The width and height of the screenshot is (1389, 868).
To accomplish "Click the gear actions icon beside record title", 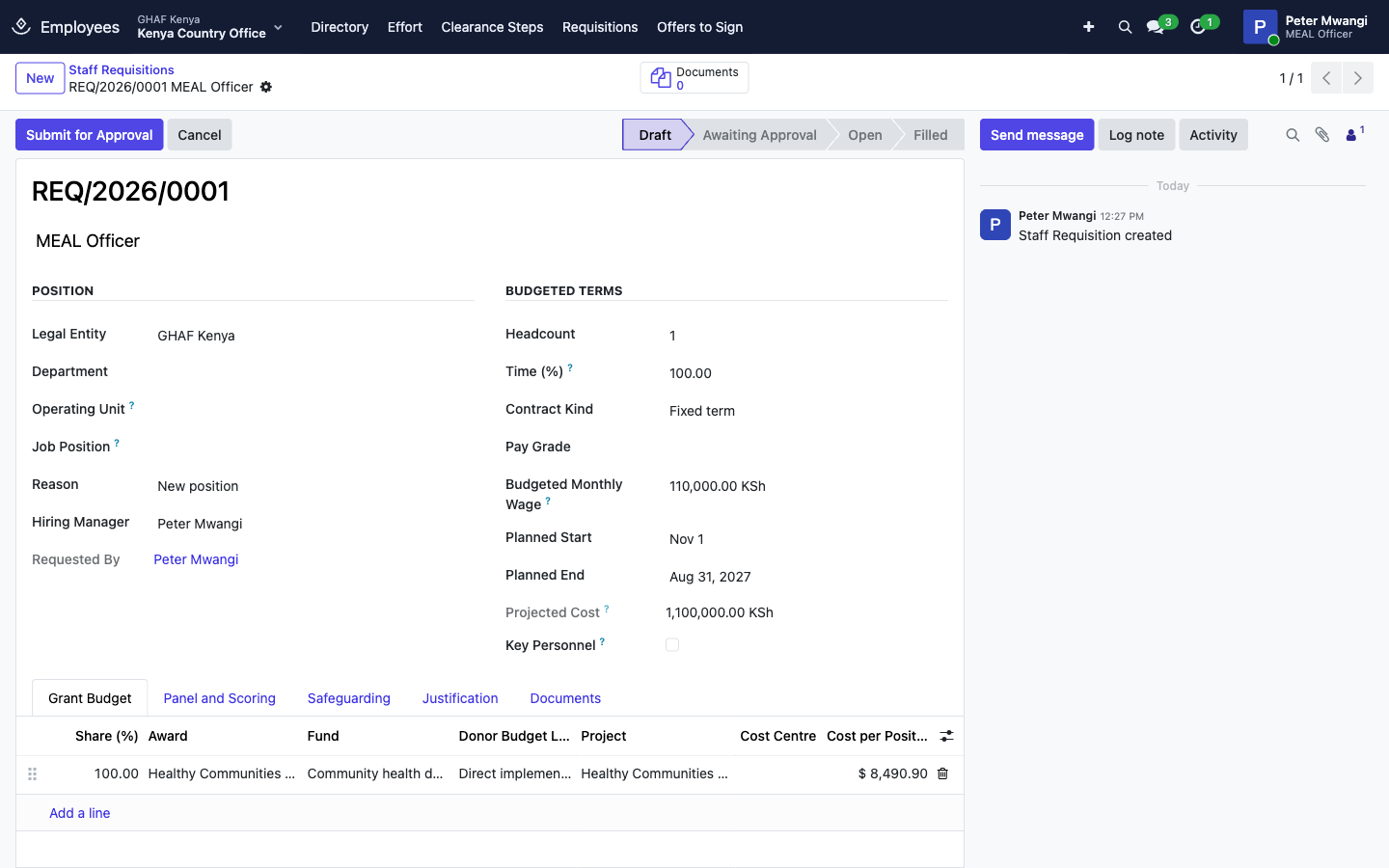I will (x=266, y=87).
